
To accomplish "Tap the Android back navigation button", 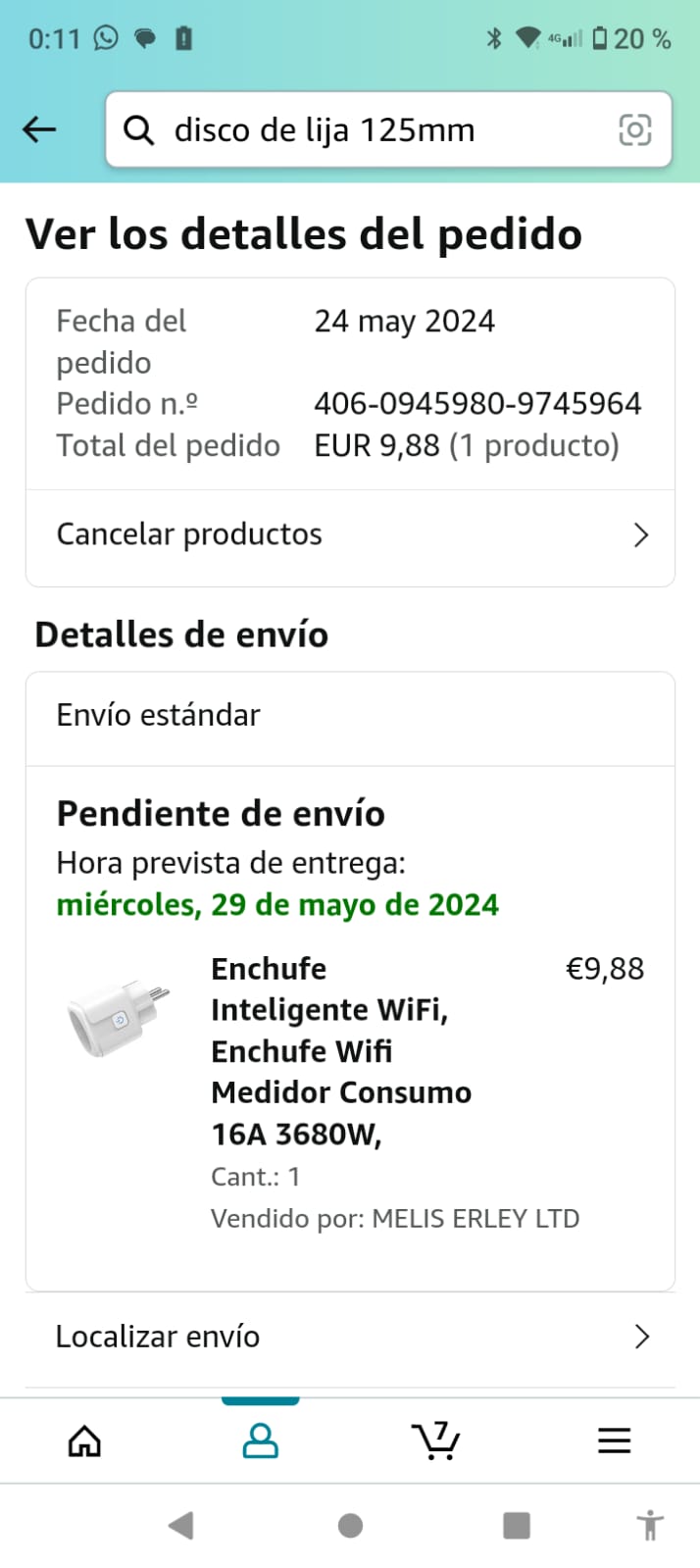I will [180, 1526].
